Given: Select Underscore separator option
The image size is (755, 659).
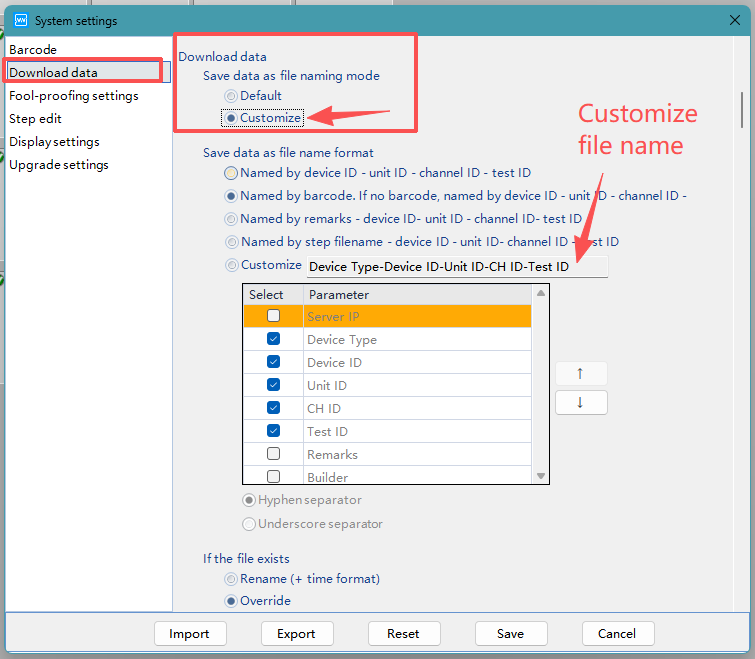Looking at the screenshot, I should (312, 524).
